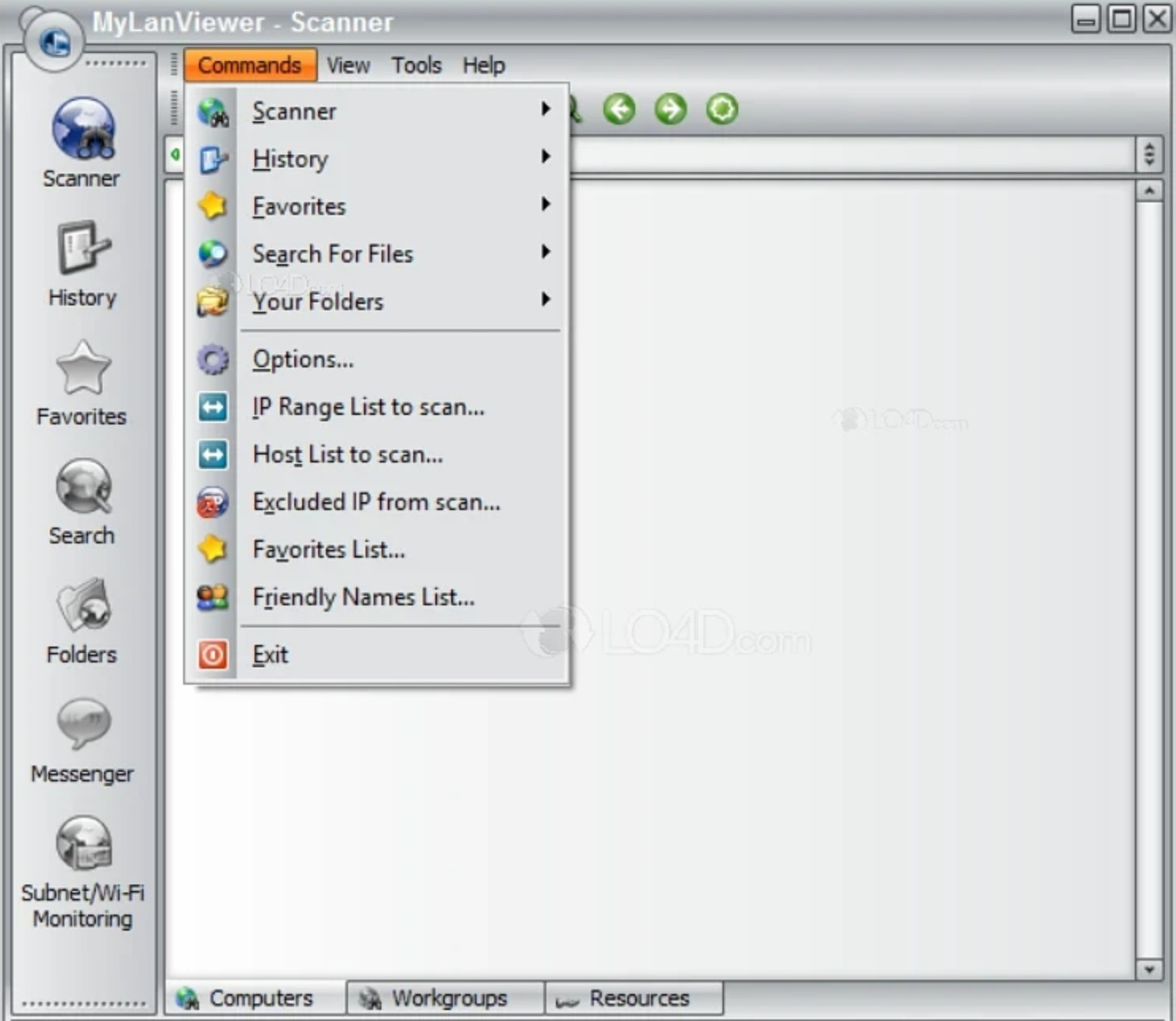Select Scanner in Commands menu
Image resolution: width=1176 pixels, height=1021 pixels.
coord(377,111)
